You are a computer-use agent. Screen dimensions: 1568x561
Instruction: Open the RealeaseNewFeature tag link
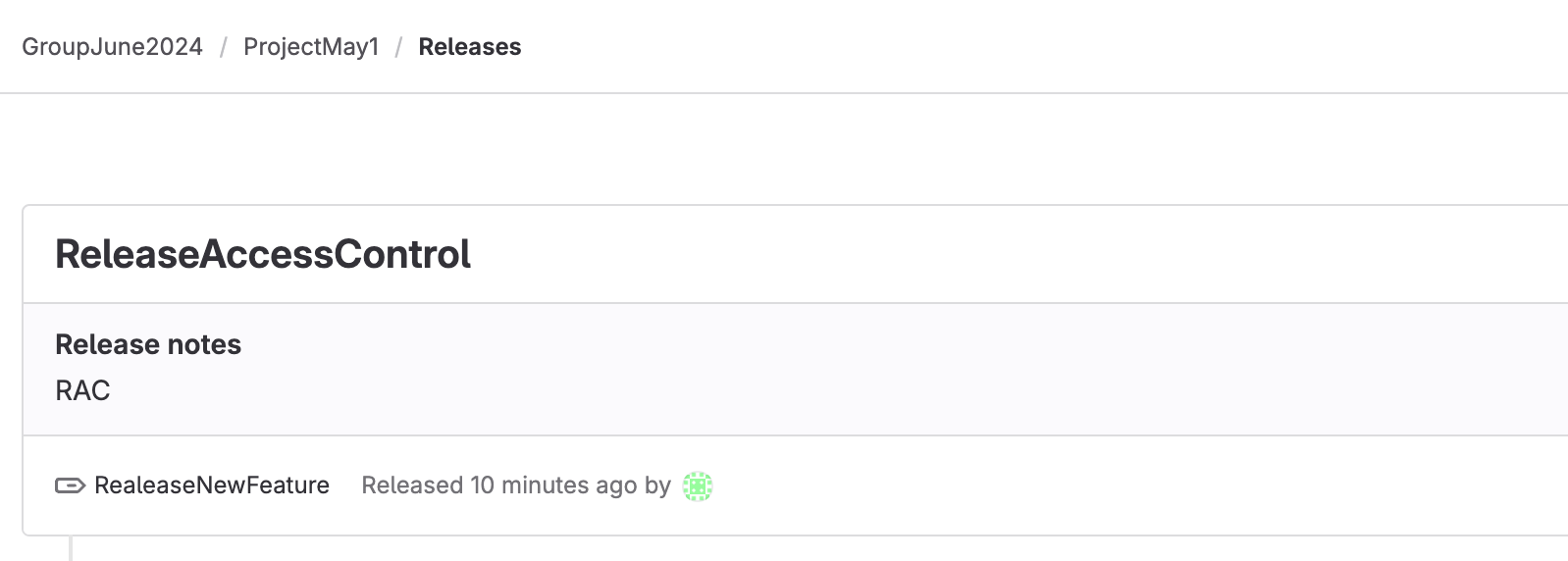[x=211, y=485]
